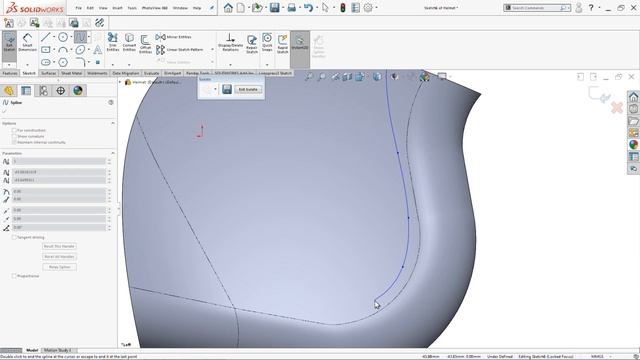The width and height of the screenshot is (640, 360).
Task: Click the New document icon
Action: [x=241, y=8]
